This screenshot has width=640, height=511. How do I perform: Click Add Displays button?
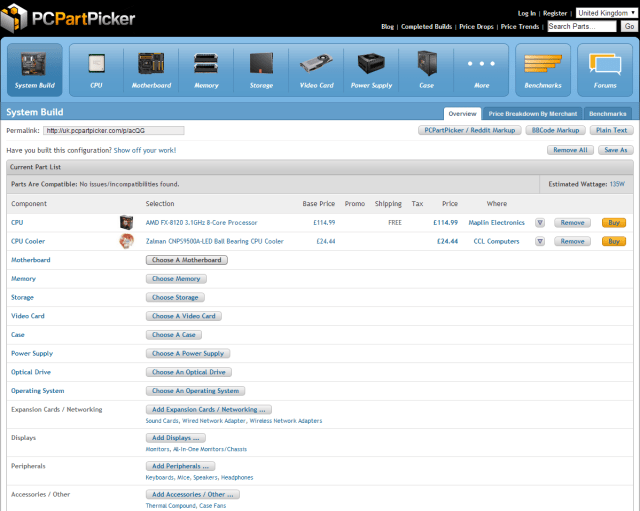(176, 438)
